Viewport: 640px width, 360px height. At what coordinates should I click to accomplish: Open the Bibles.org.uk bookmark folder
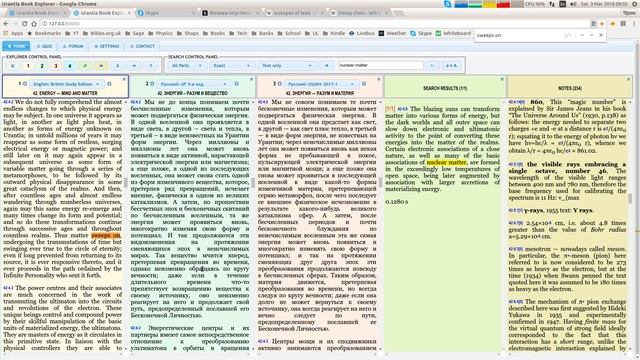[x=102, y=33]
